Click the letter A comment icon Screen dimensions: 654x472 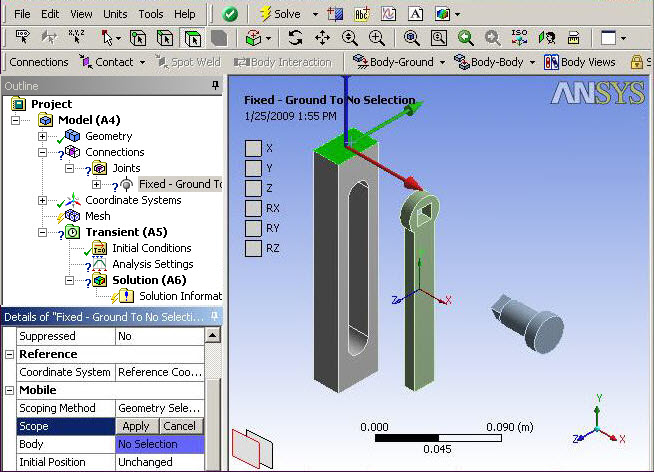click(x=415, y=15)
